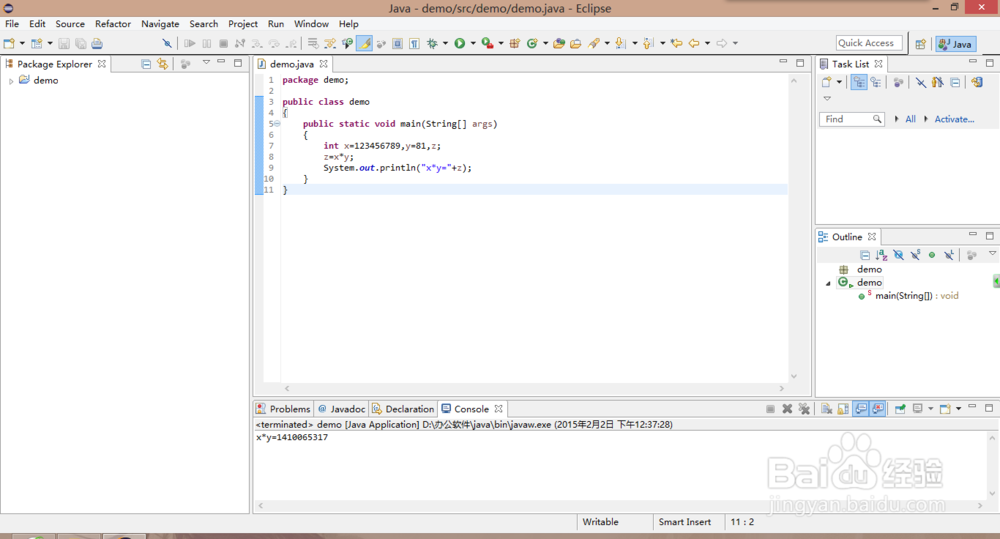Click the Save icon in toolbar

[64, 43]
